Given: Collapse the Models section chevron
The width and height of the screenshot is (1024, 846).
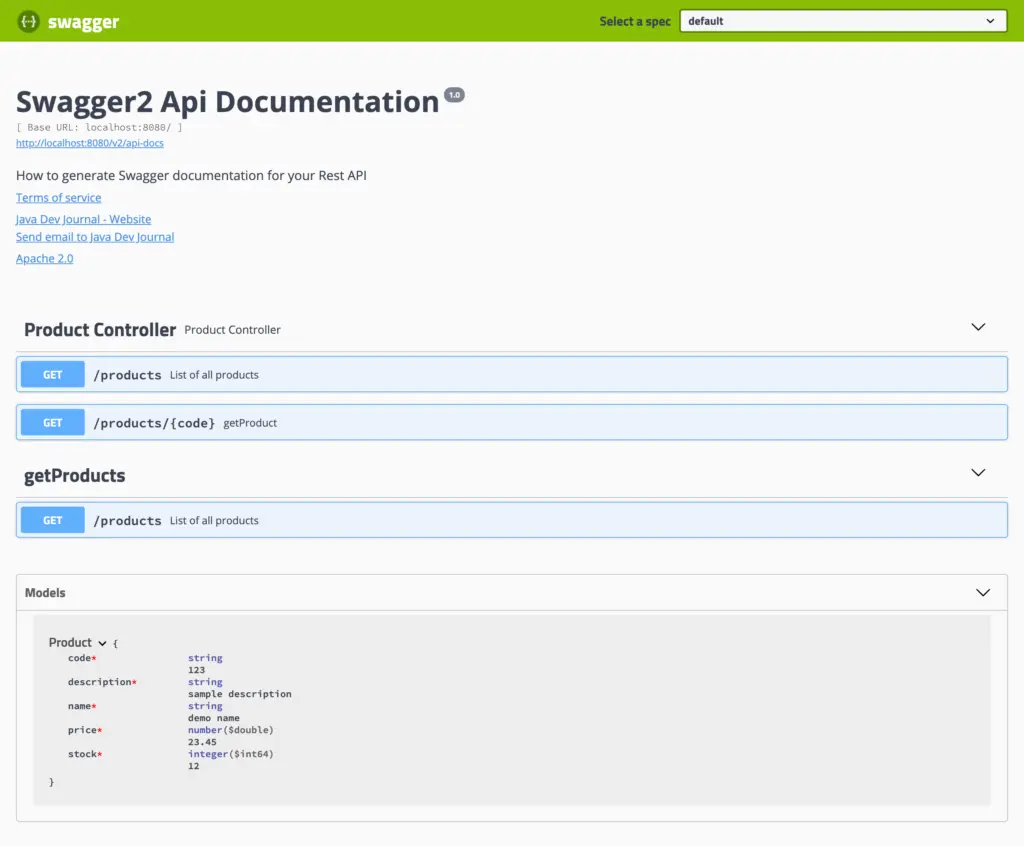Looking at the screenshot, I should point(982,593).
